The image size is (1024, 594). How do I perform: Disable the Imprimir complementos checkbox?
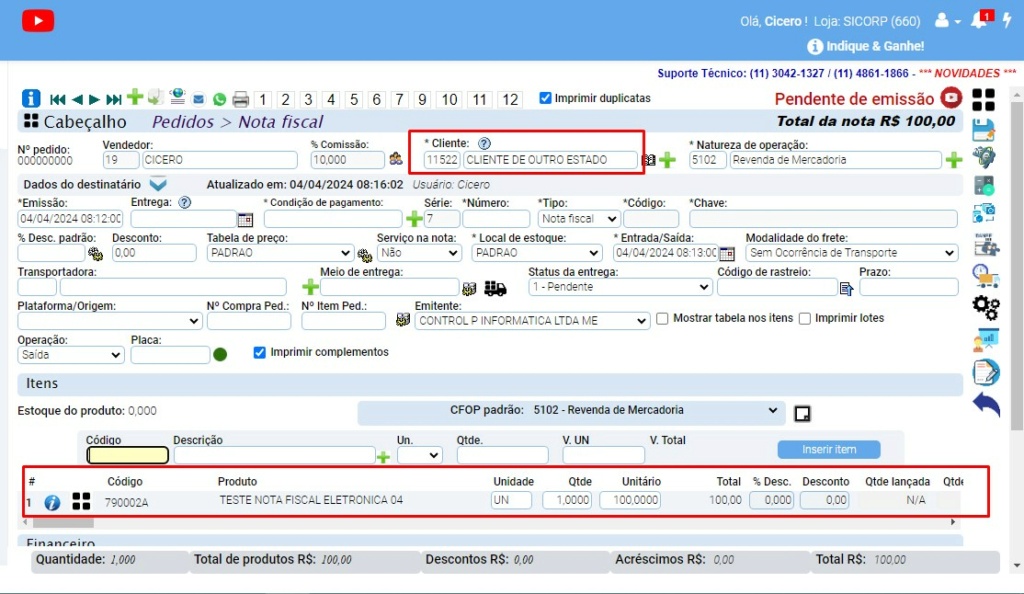click(260, 352)
